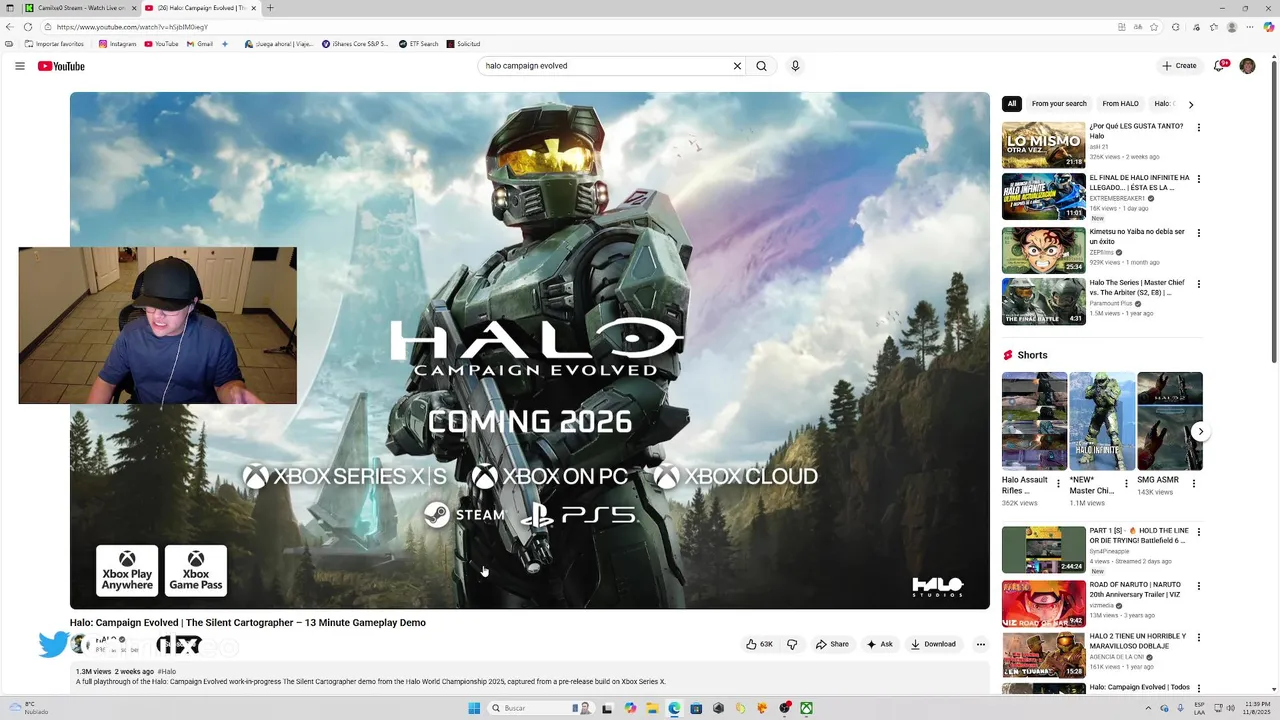Open 'Kimetsu no Yaiba no debía' thumbnail

point(1043,250)
